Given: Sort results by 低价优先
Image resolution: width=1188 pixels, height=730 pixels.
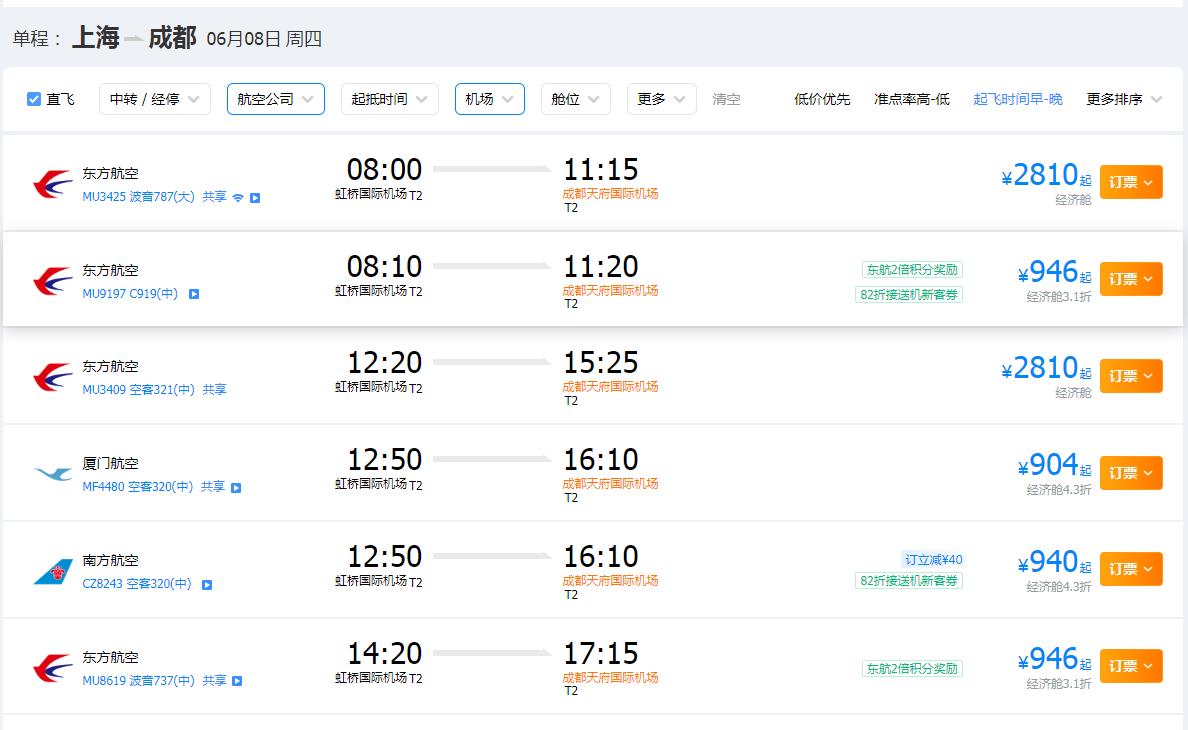Looking at the screenshot, I should pos(822,99).
